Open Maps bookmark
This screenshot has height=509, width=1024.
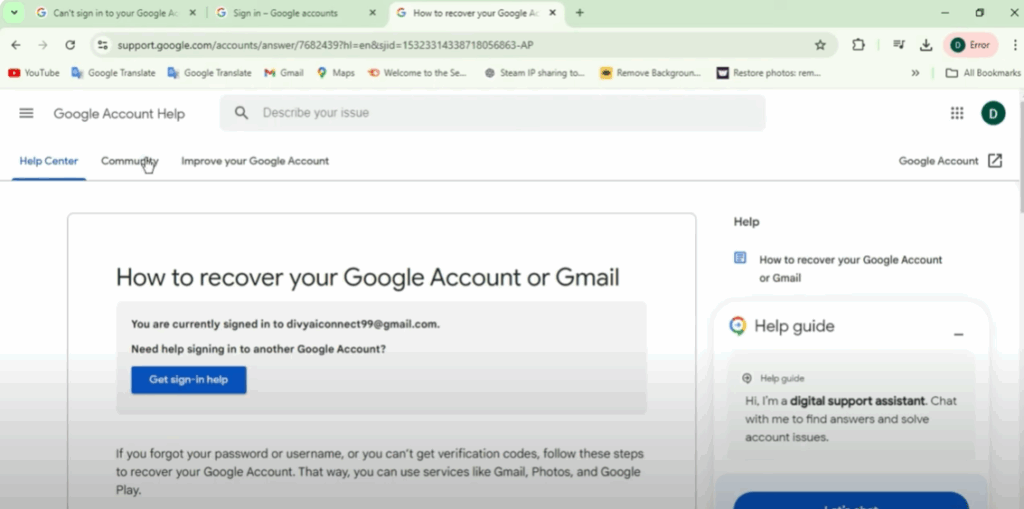tap(336, 73)
